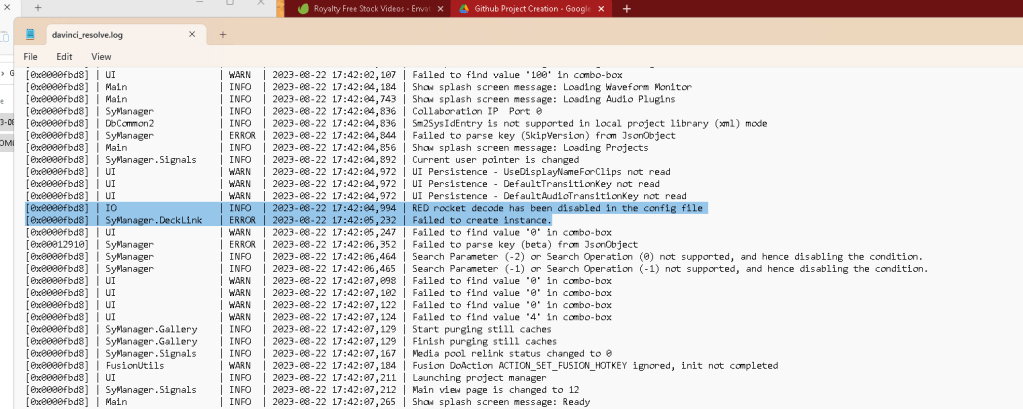Open the File menu in Notepad
The image size is (1023, 409).
[x=30, y=57]
